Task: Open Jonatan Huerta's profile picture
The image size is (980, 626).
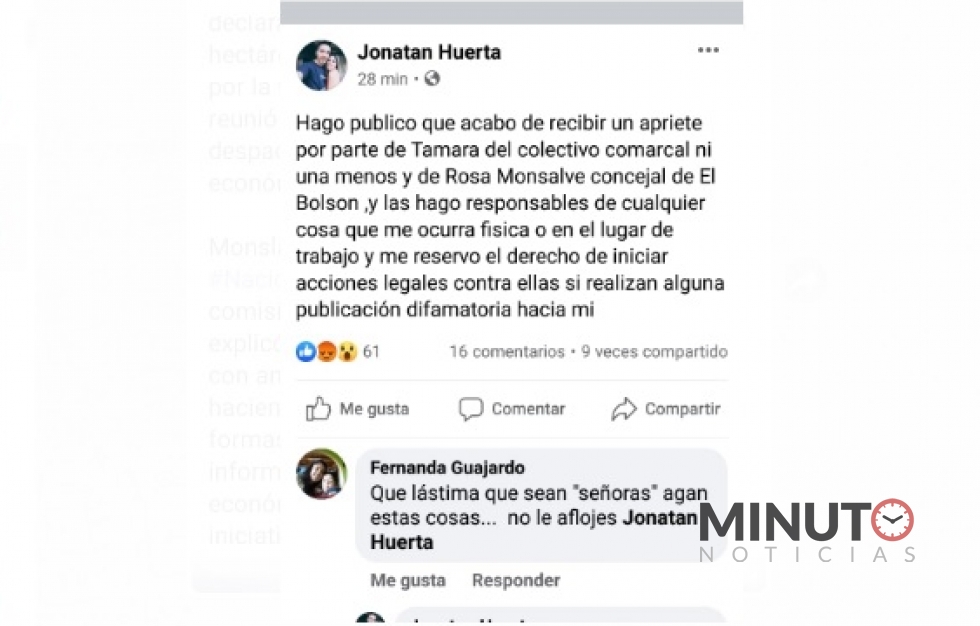Action: 321,66
